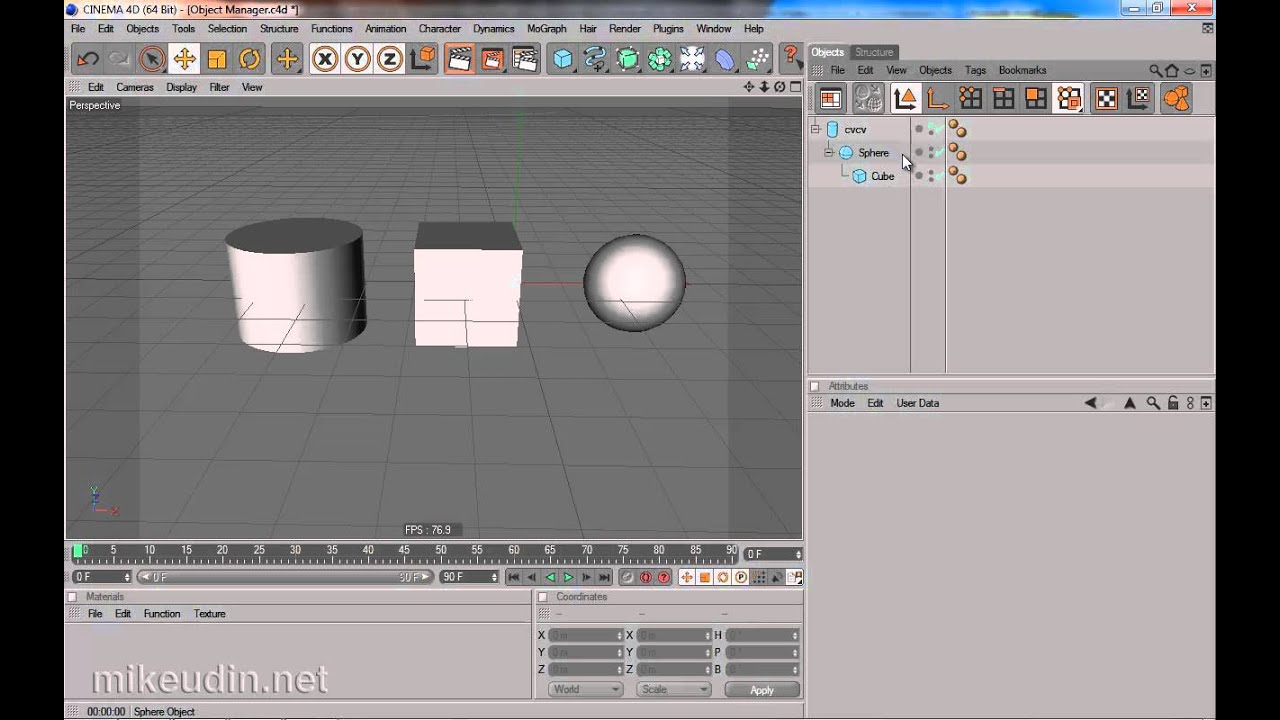Open the Tags menu in Objects panel
Image resolution: width=1280 pixels, height=720 pixels.
tap(975, 71)
